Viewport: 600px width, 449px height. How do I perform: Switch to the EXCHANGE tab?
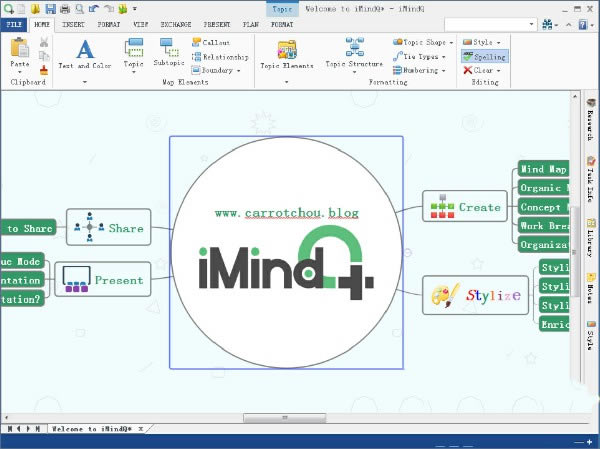176,24
